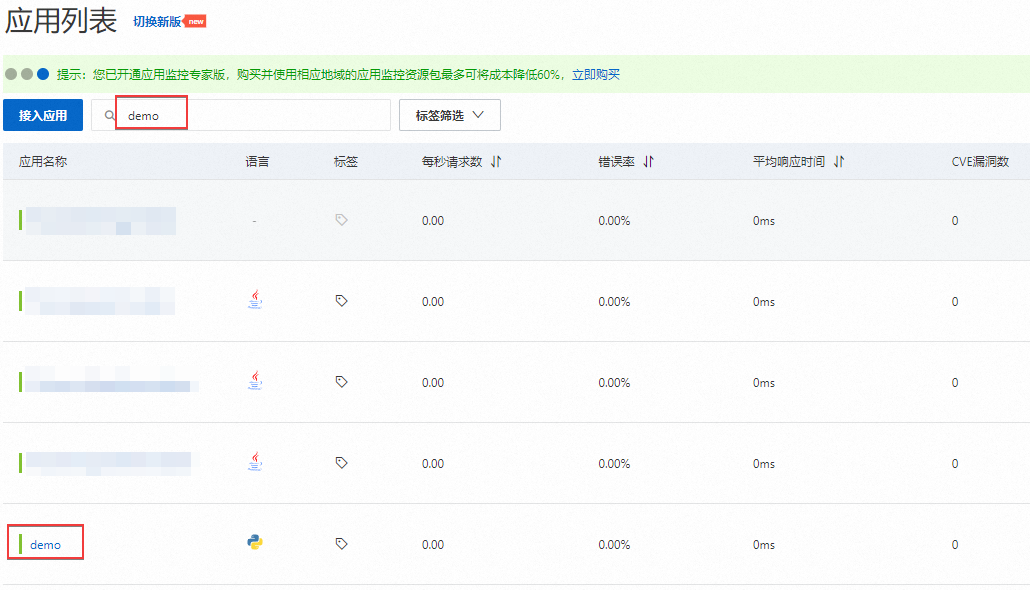Click the first gray carousel dot
This screenshot has width=1030, height=590.
(x=11, y=74)
